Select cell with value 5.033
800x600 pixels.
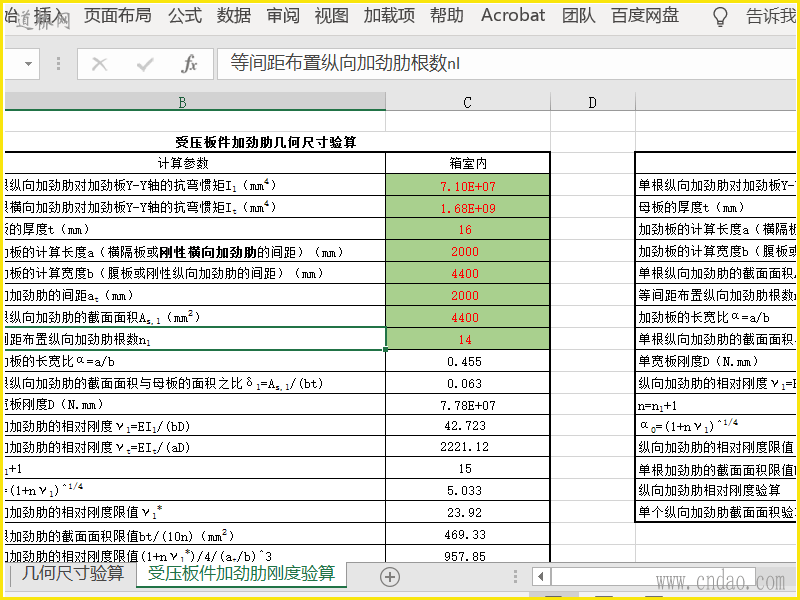[468, 490]
